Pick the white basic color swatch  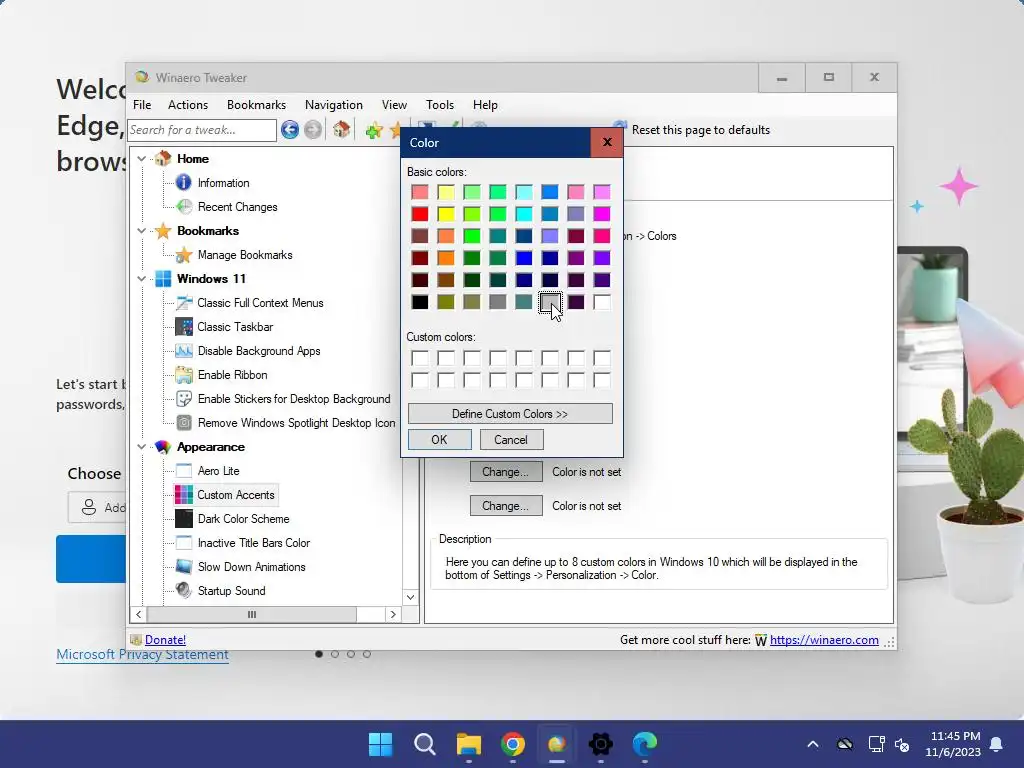pyautogui.click(x=602, y=302)
